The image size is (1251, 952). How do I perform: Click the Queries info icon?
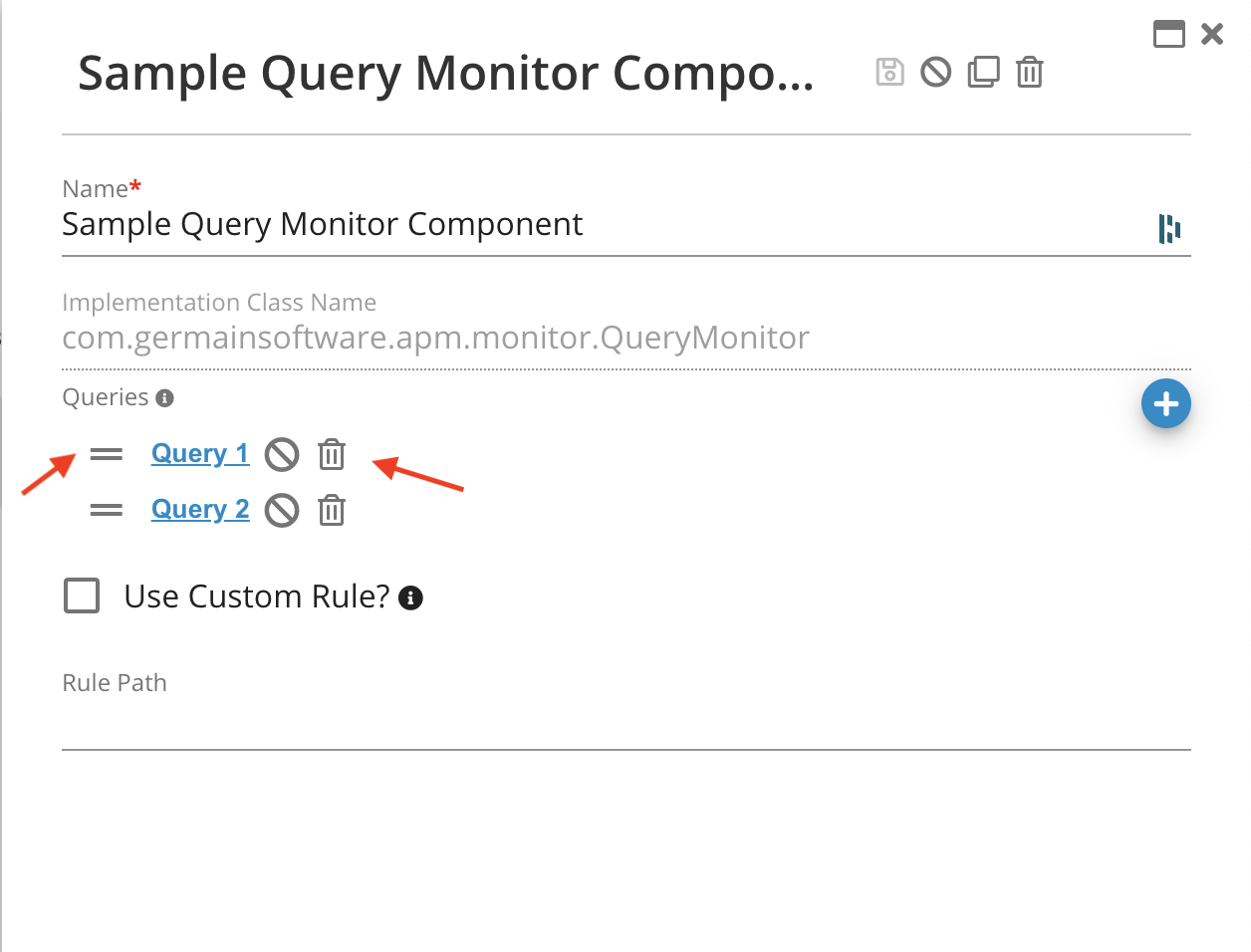[x=165, y=398]
